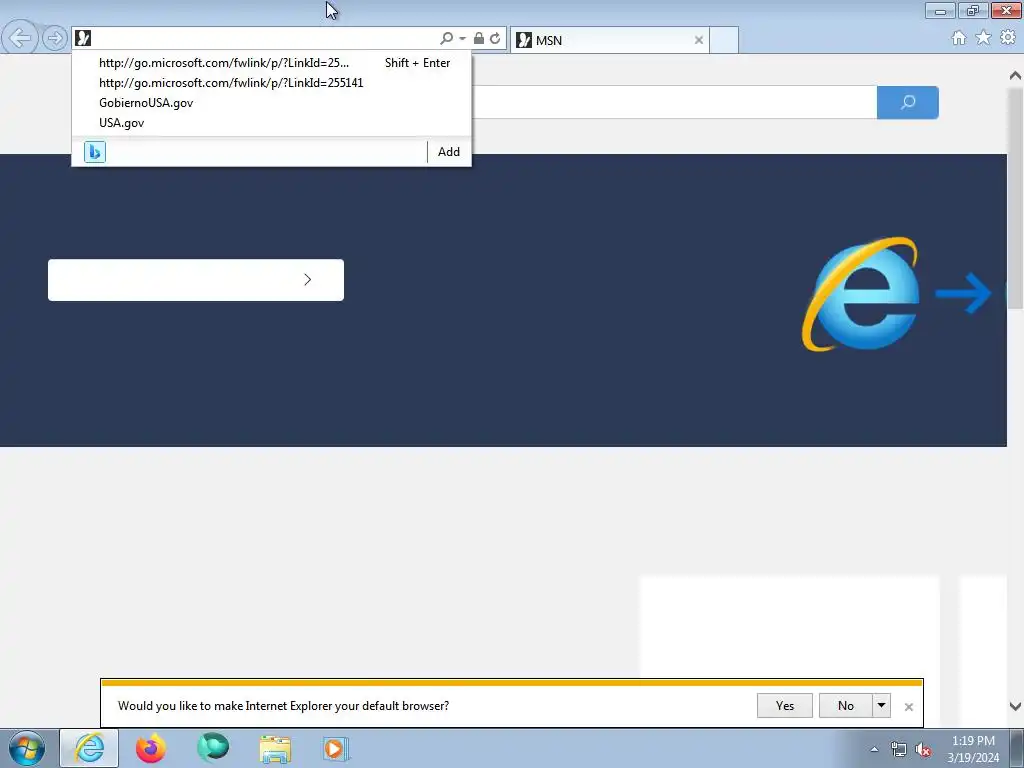Open the Windows Start menu
The height and width of the screenshot is (768, 1024).
point(27,748)
